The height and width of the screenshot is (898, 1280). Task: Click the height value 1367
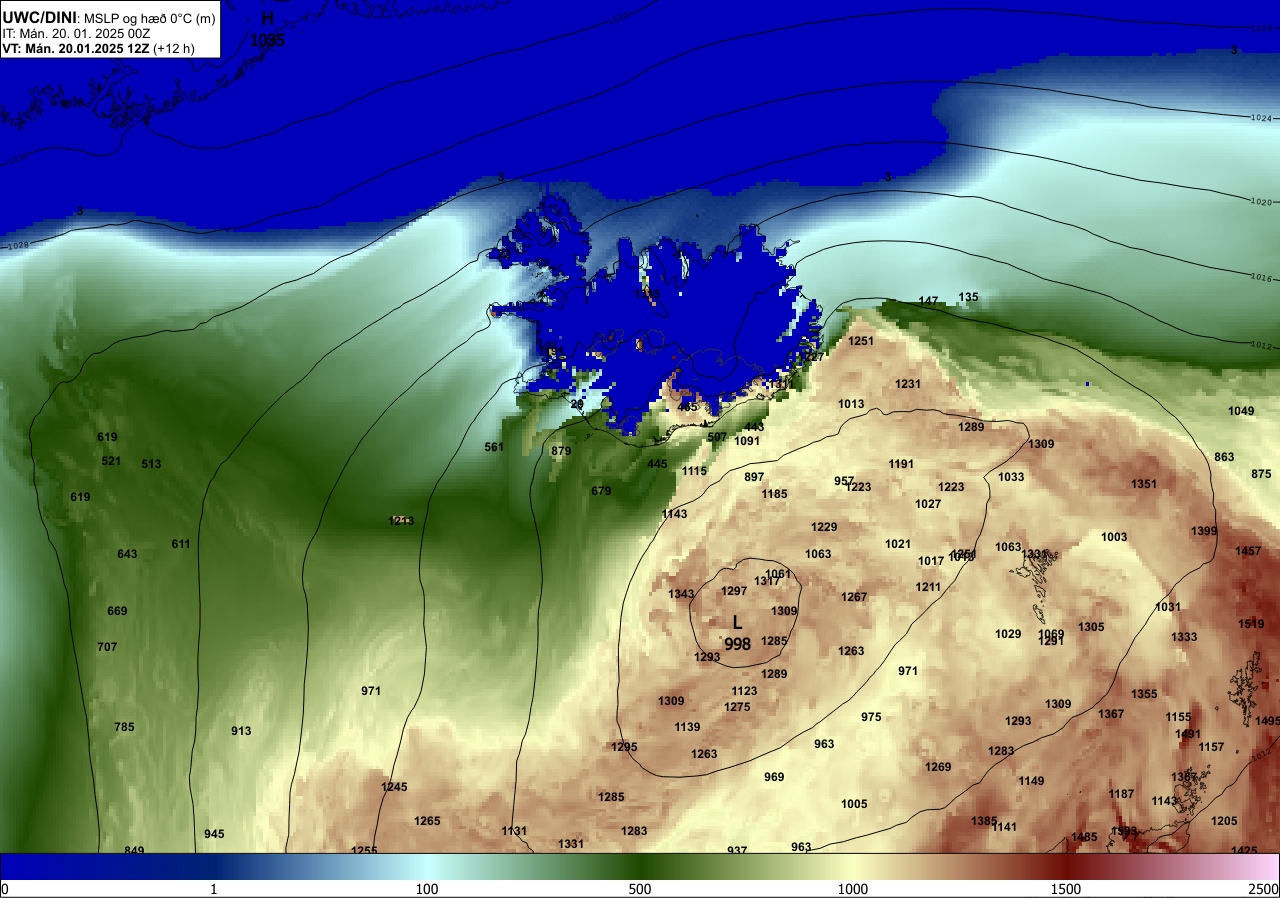[1111, 714]
